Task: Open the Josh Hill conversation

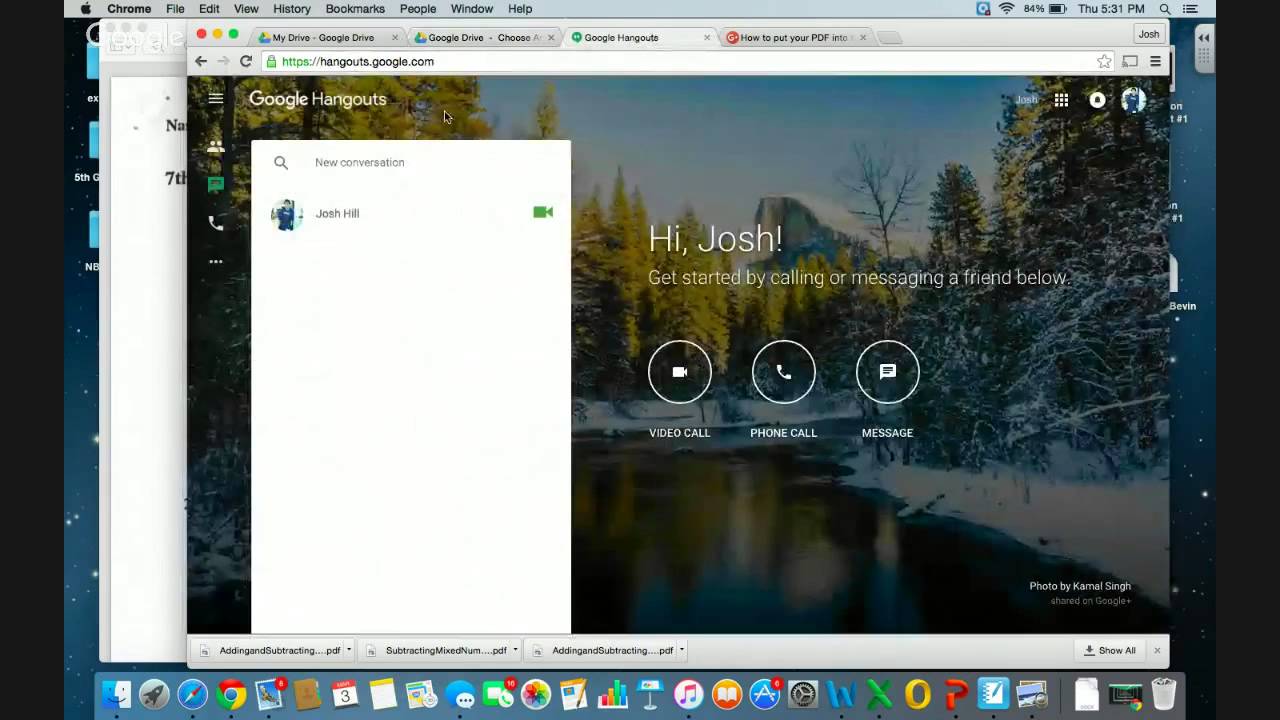Action: pyautogui.click(x=411, y=213)
